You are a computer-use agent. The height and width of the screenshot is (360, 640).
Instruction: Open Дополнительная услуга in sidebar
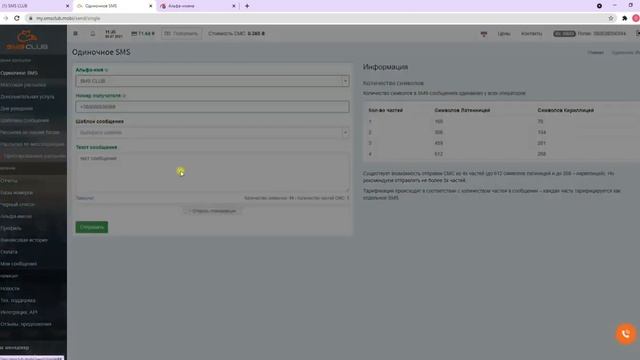pos(27,97)
